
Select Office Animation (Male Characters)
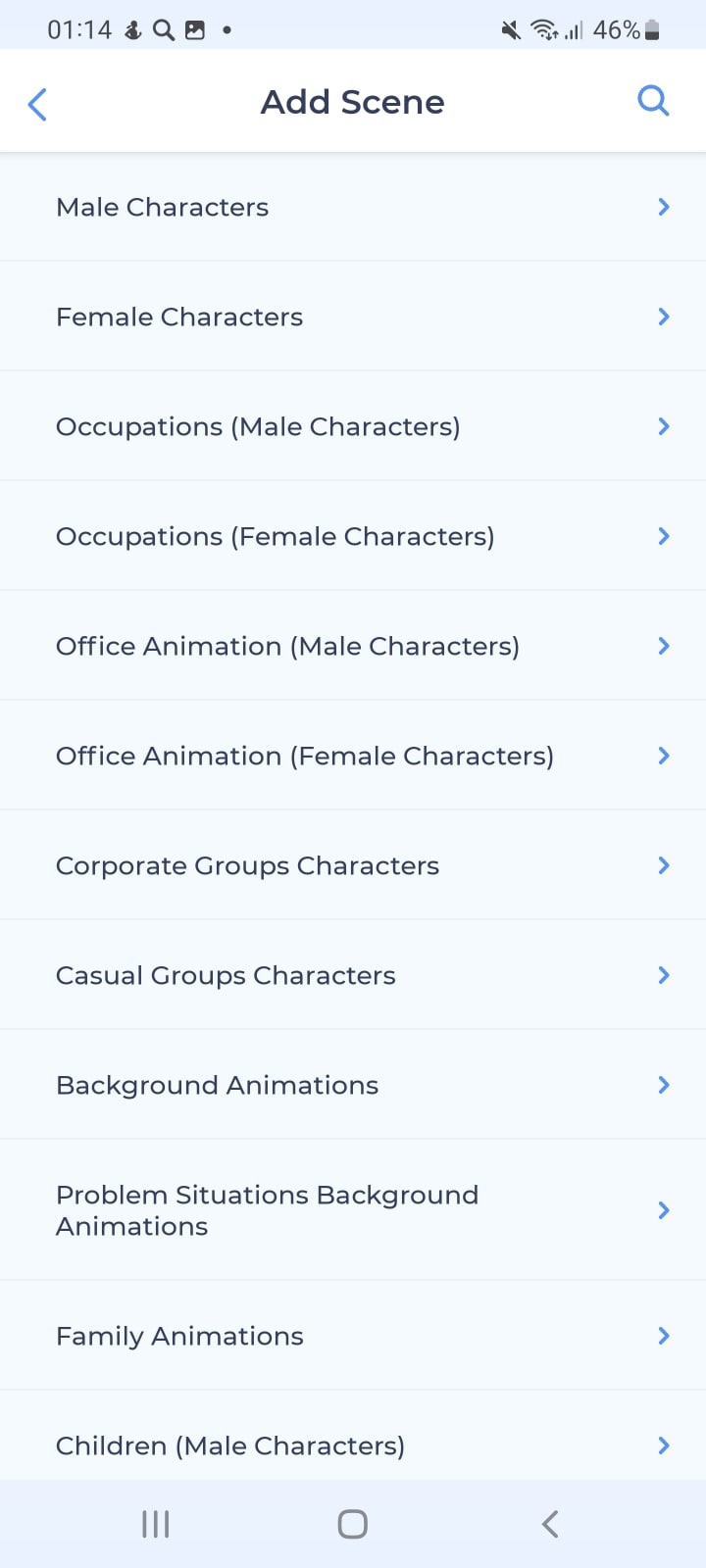[353, 646]
